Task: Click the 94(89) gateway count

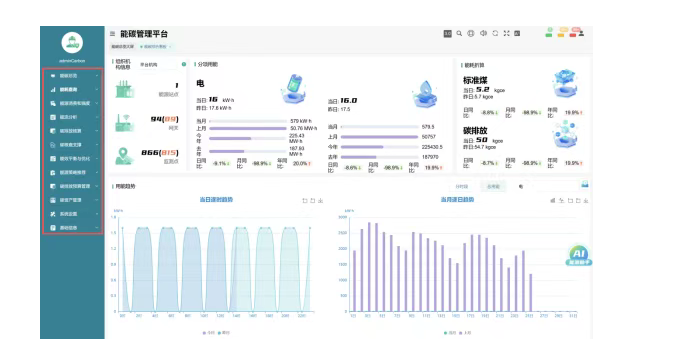Action: [x=164, y=119]
